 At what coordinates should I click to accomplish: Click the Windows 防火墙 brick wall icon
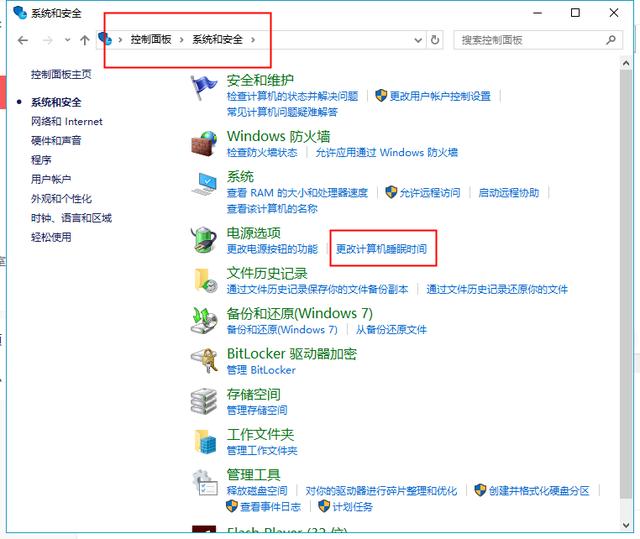(x=204, y=144)
